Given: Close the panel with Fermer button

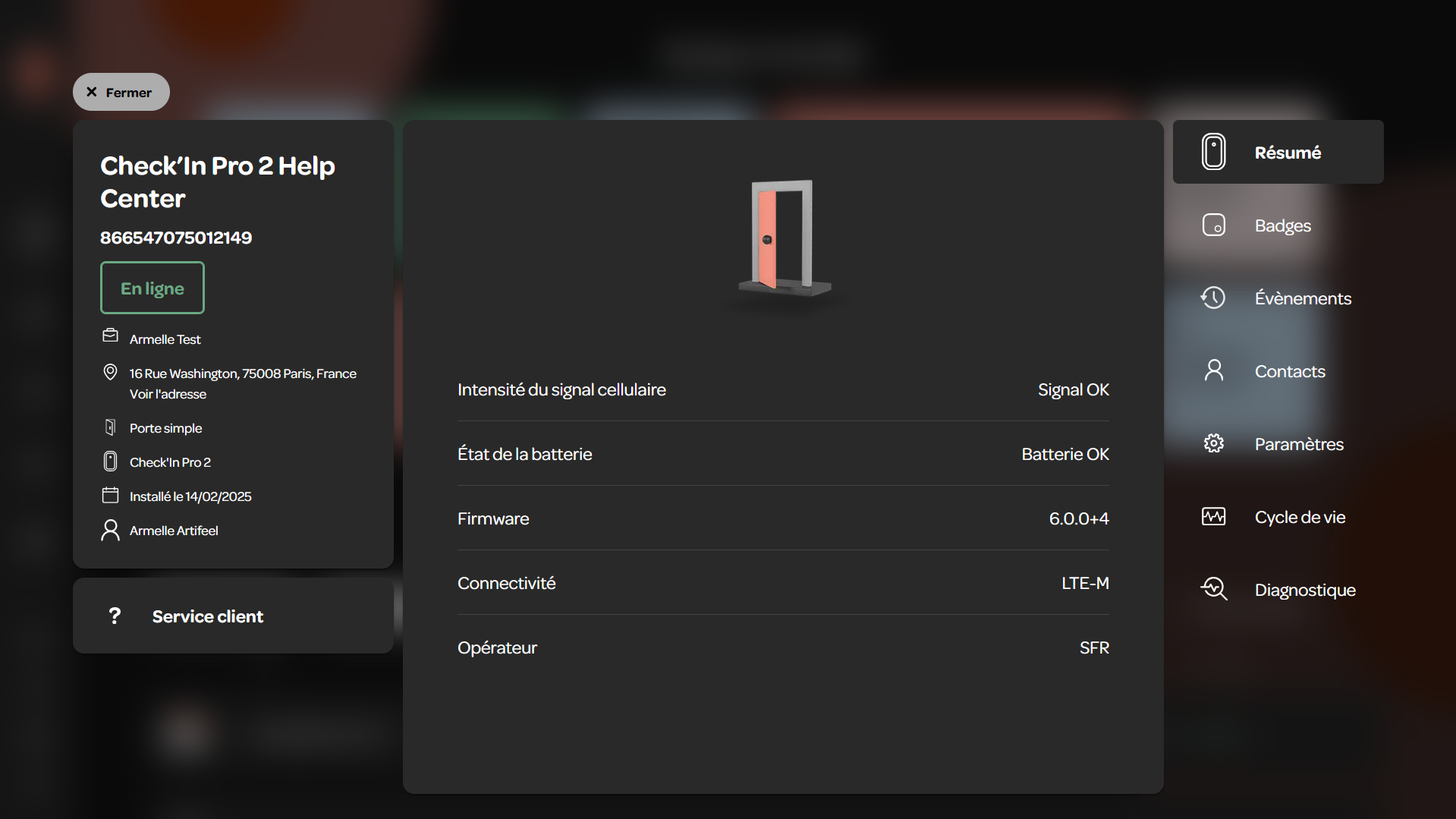Looking at the screenshot, I should (x=121, y=92).
